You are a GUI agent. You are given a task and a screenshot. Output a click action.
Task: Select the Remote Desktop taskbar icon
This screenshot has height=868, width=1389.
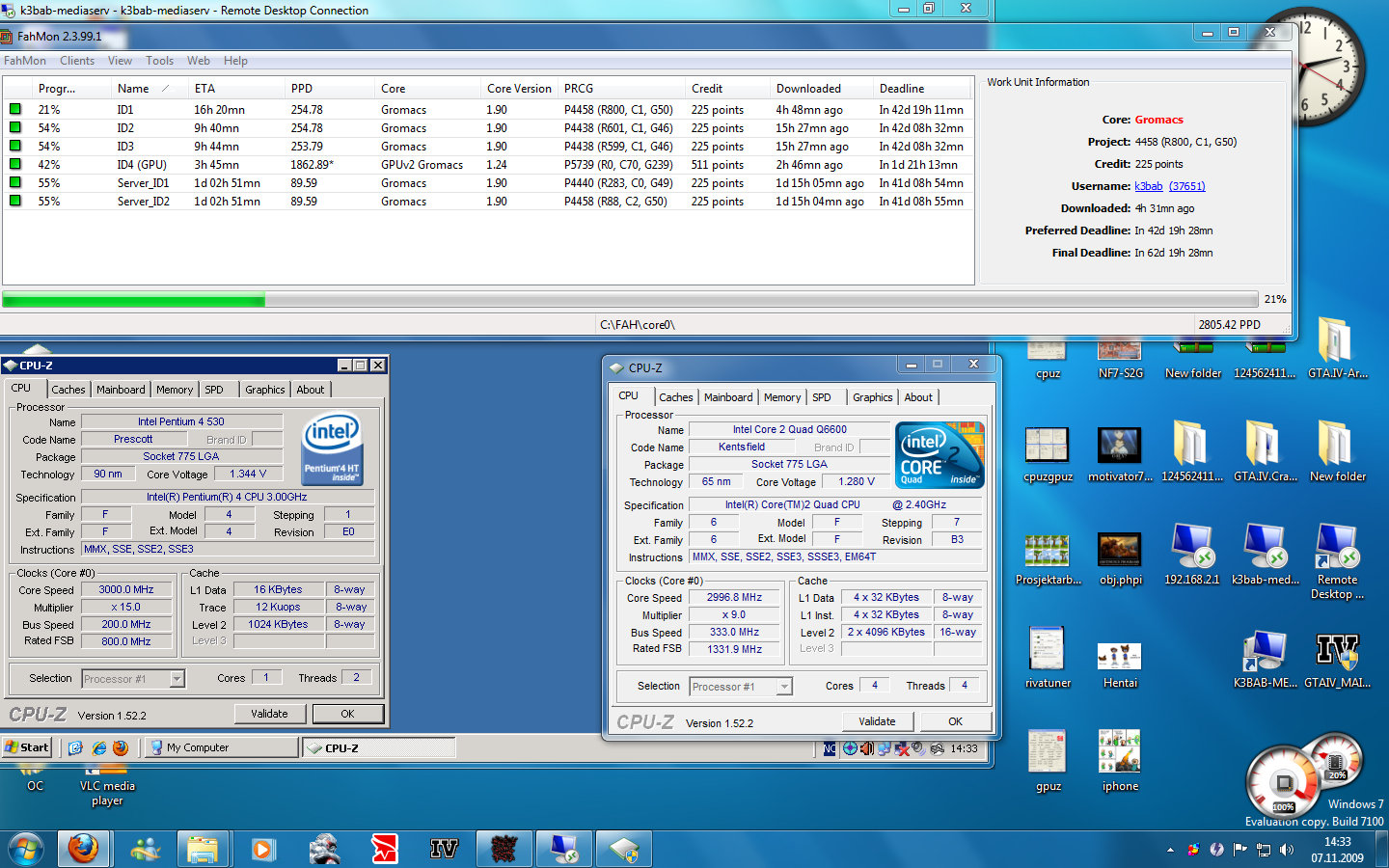pyautogui.click(x=563, y=849)
